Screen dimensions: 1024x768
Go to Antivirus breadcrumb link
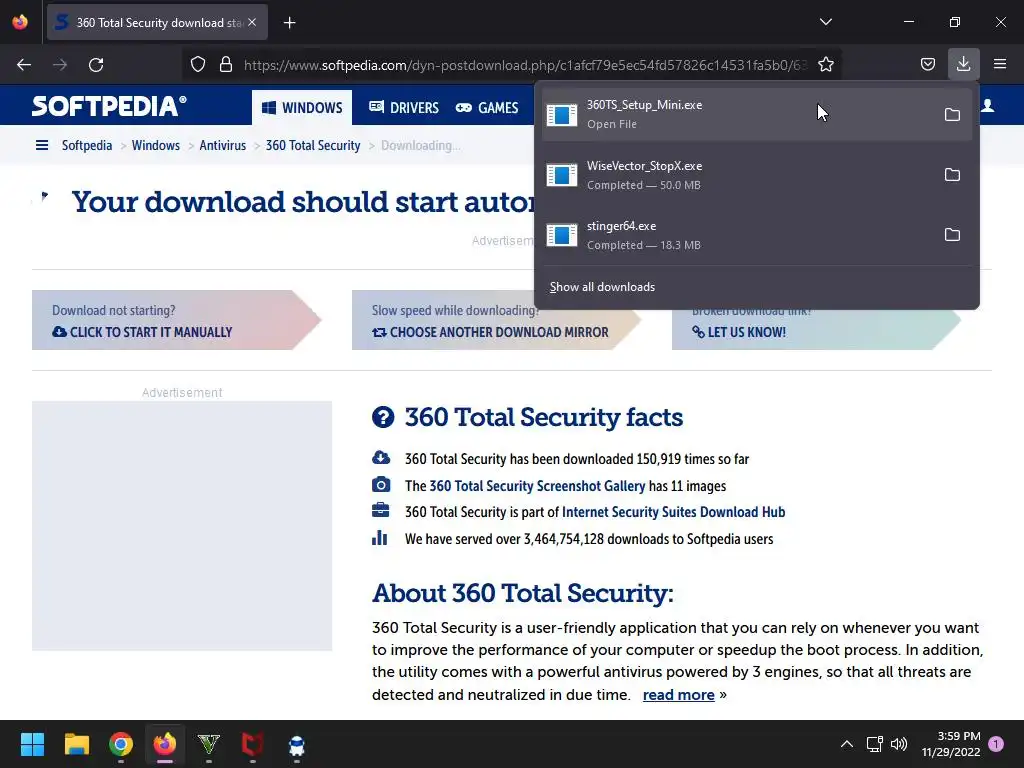[x=223, y=145]
